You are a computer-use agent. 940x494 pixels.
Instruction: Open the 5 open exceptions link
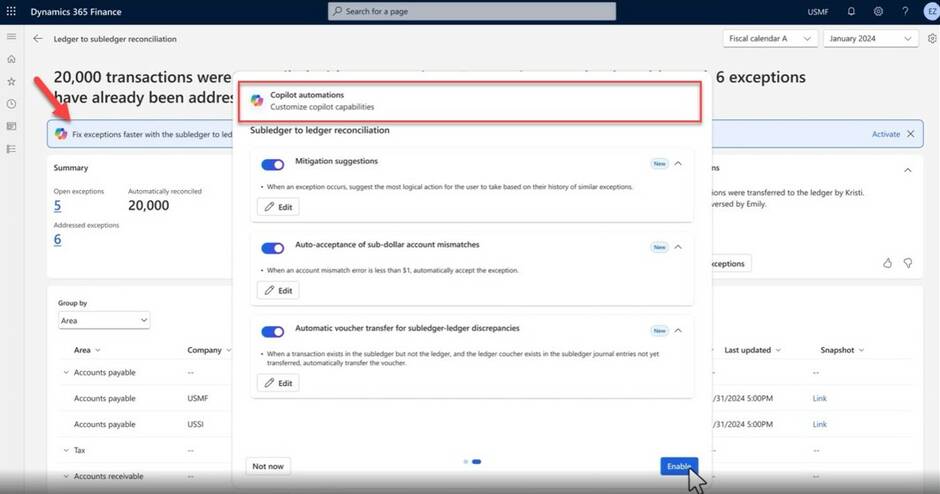[x=57, y=206]
